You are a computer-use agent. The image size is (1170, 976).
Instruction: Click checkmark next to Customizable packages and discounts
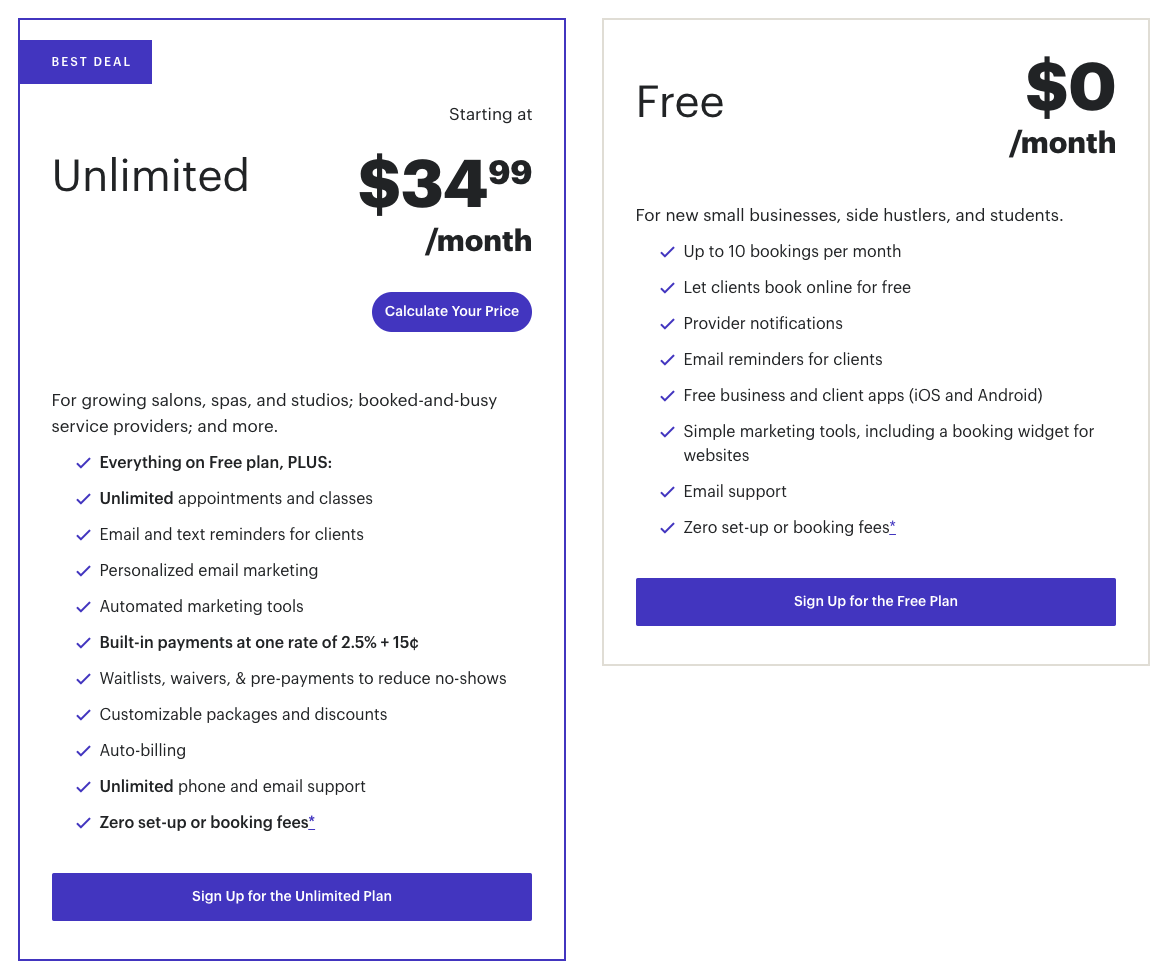84,715
